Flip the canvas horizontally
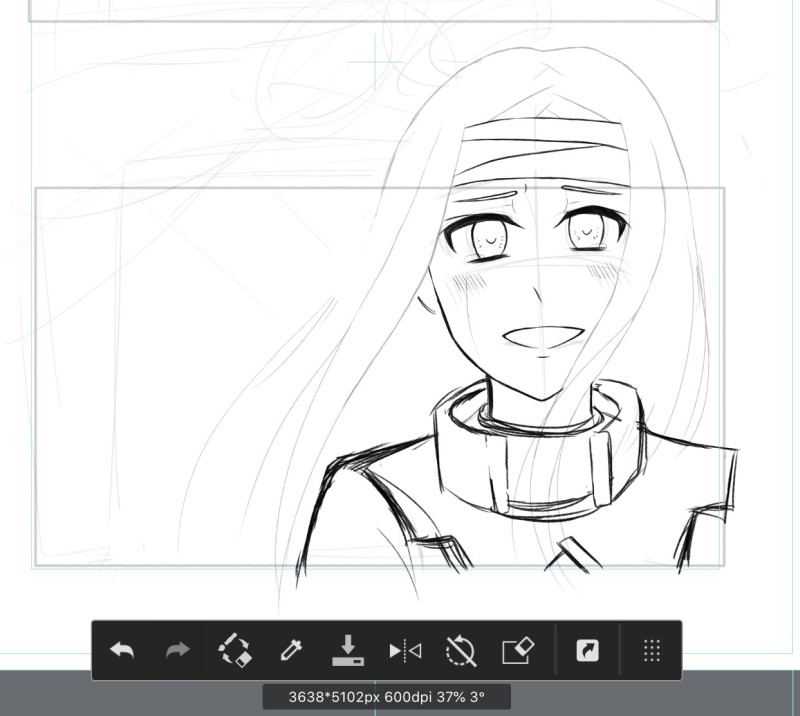Screen dimensions: 800x716 pyautogui.click(x=405, y=651)
